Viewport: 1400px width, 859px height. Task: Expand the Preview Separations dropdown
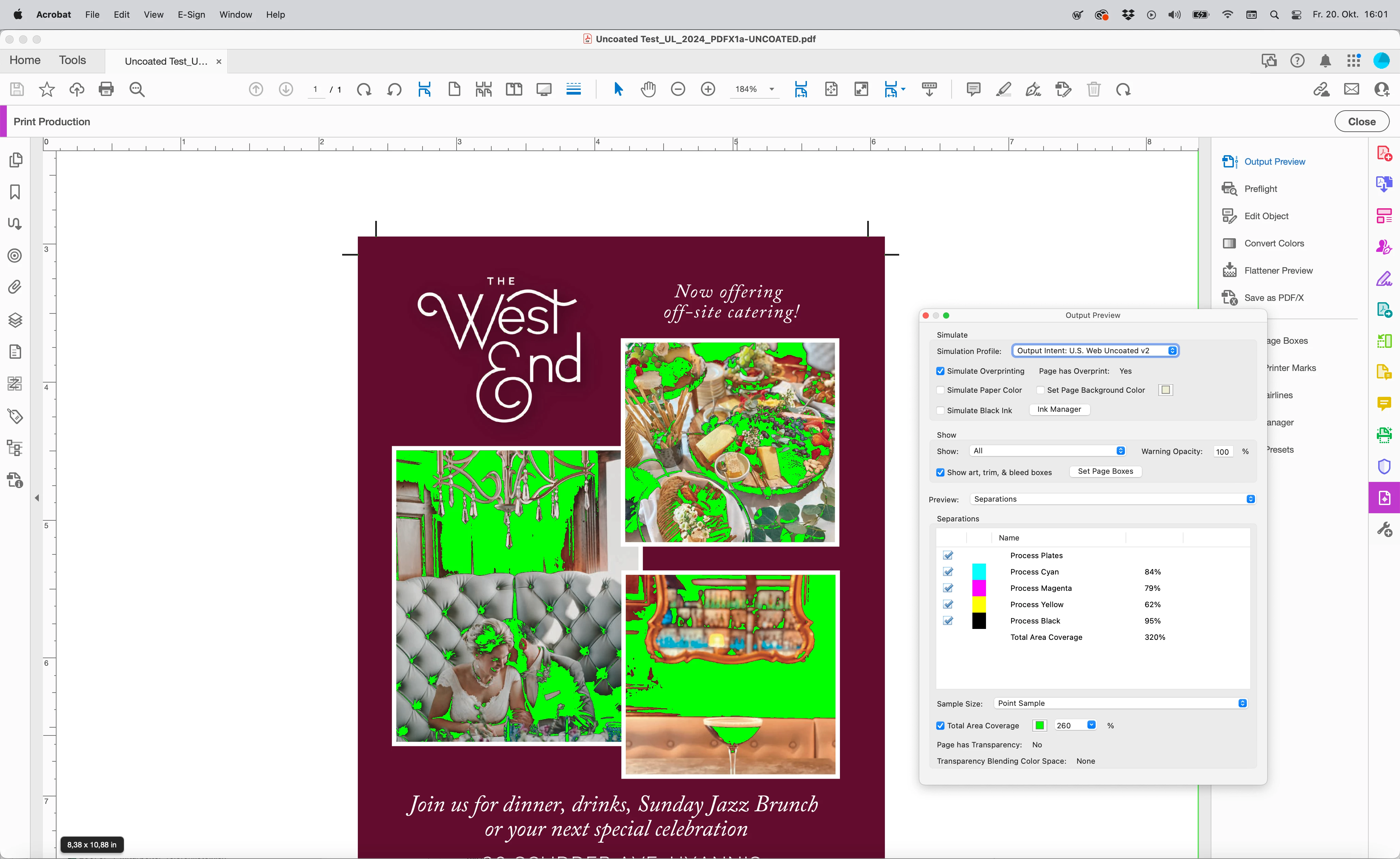1113,499
